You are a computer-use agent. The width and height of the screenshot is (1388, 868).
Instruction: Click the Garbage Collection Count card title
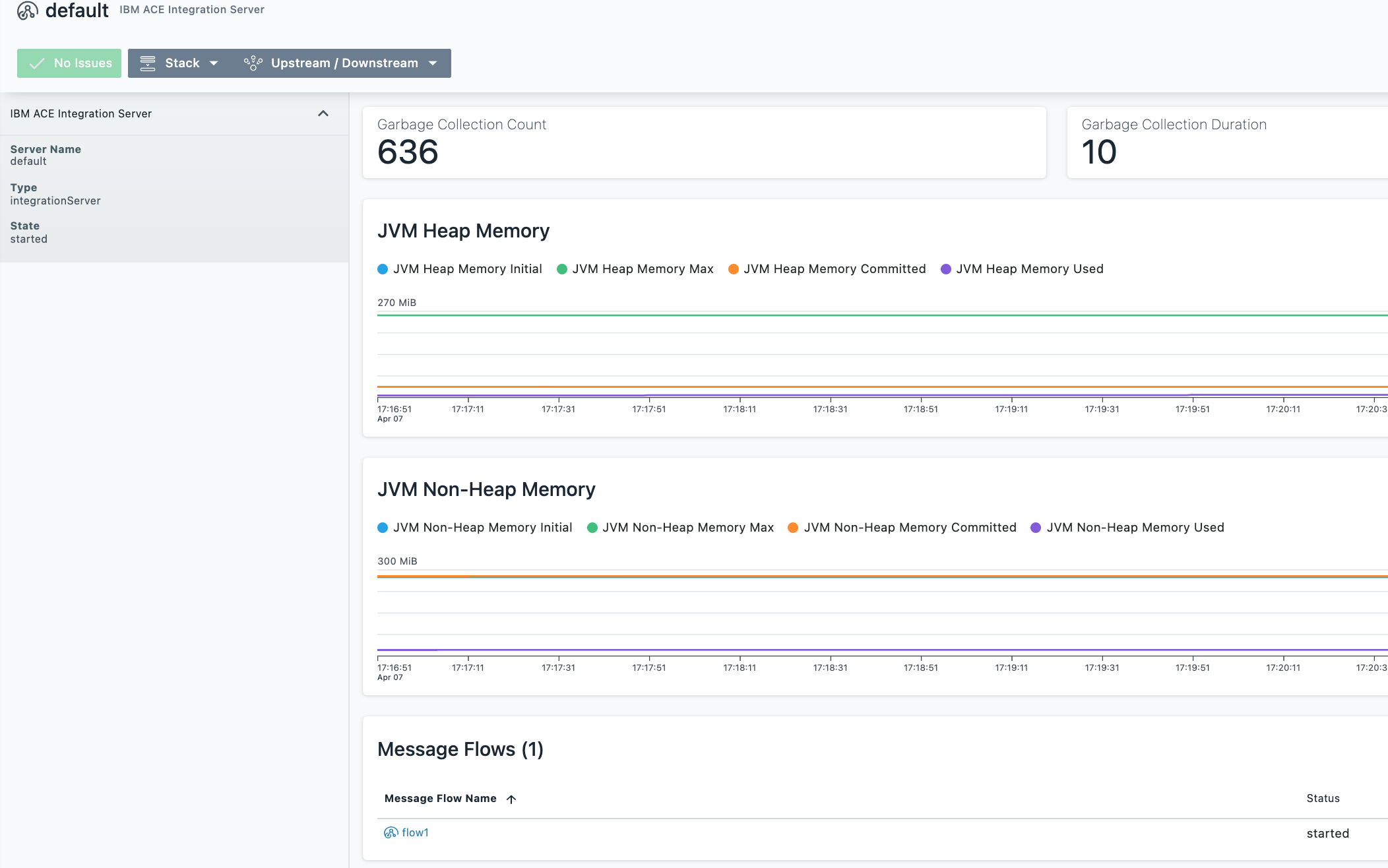coord(462,125)
